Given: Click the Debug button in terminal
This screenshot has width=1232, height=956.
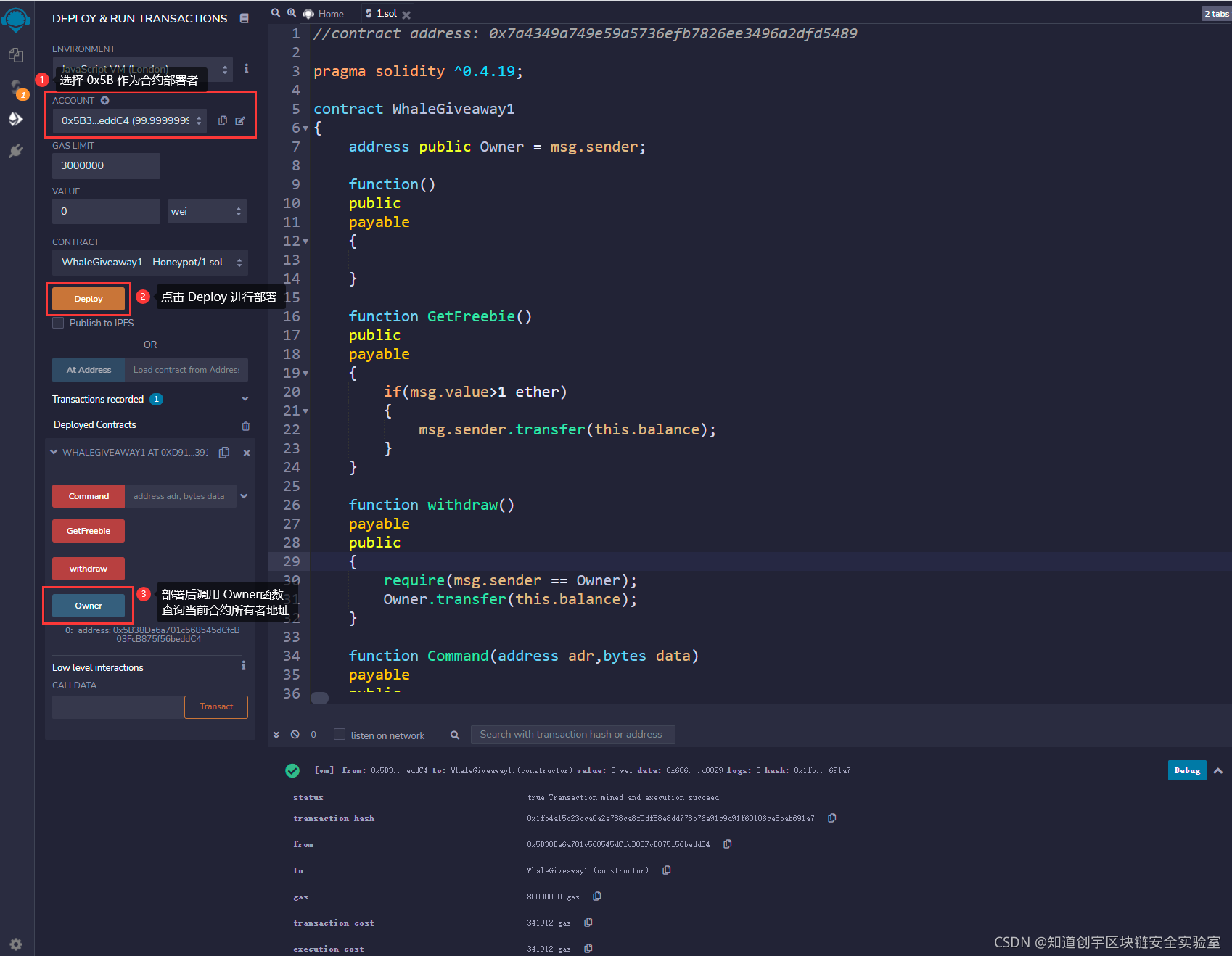Looking at the screenshot, I should pyautogui.click(x=1187, y=770).
